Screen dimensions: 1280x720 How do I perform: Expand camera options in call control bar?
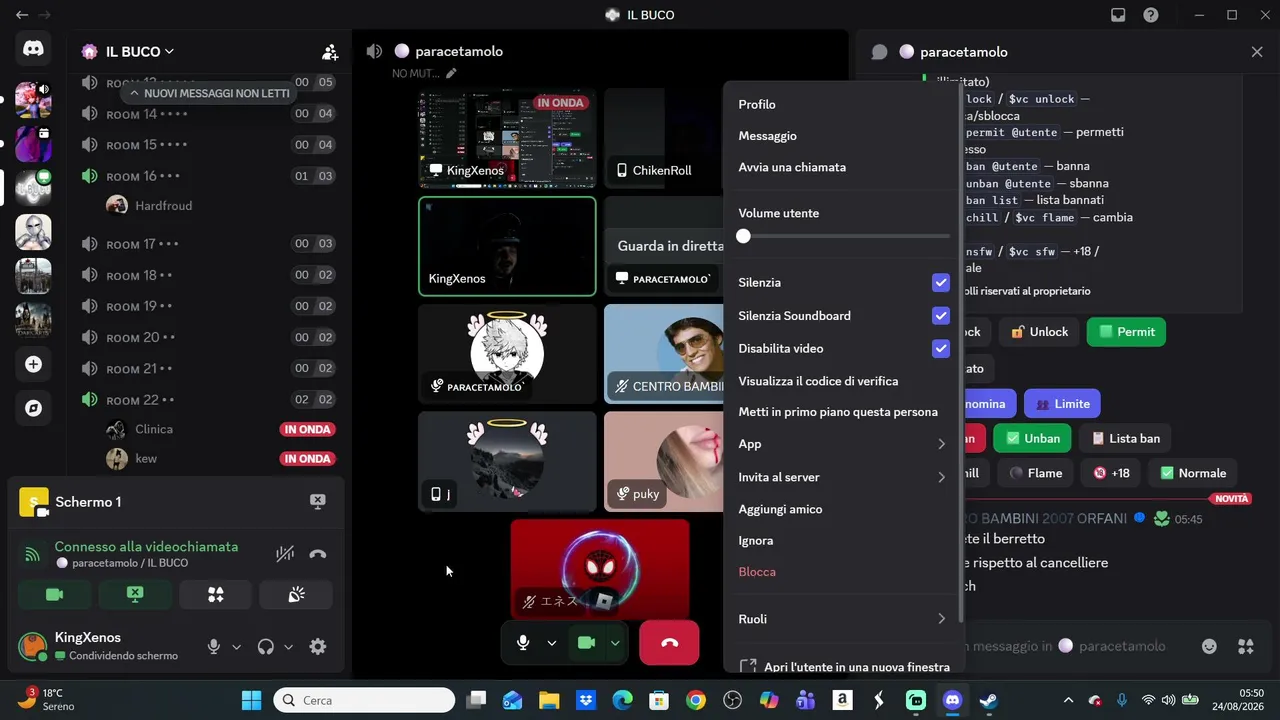click(x=615, y=643)
